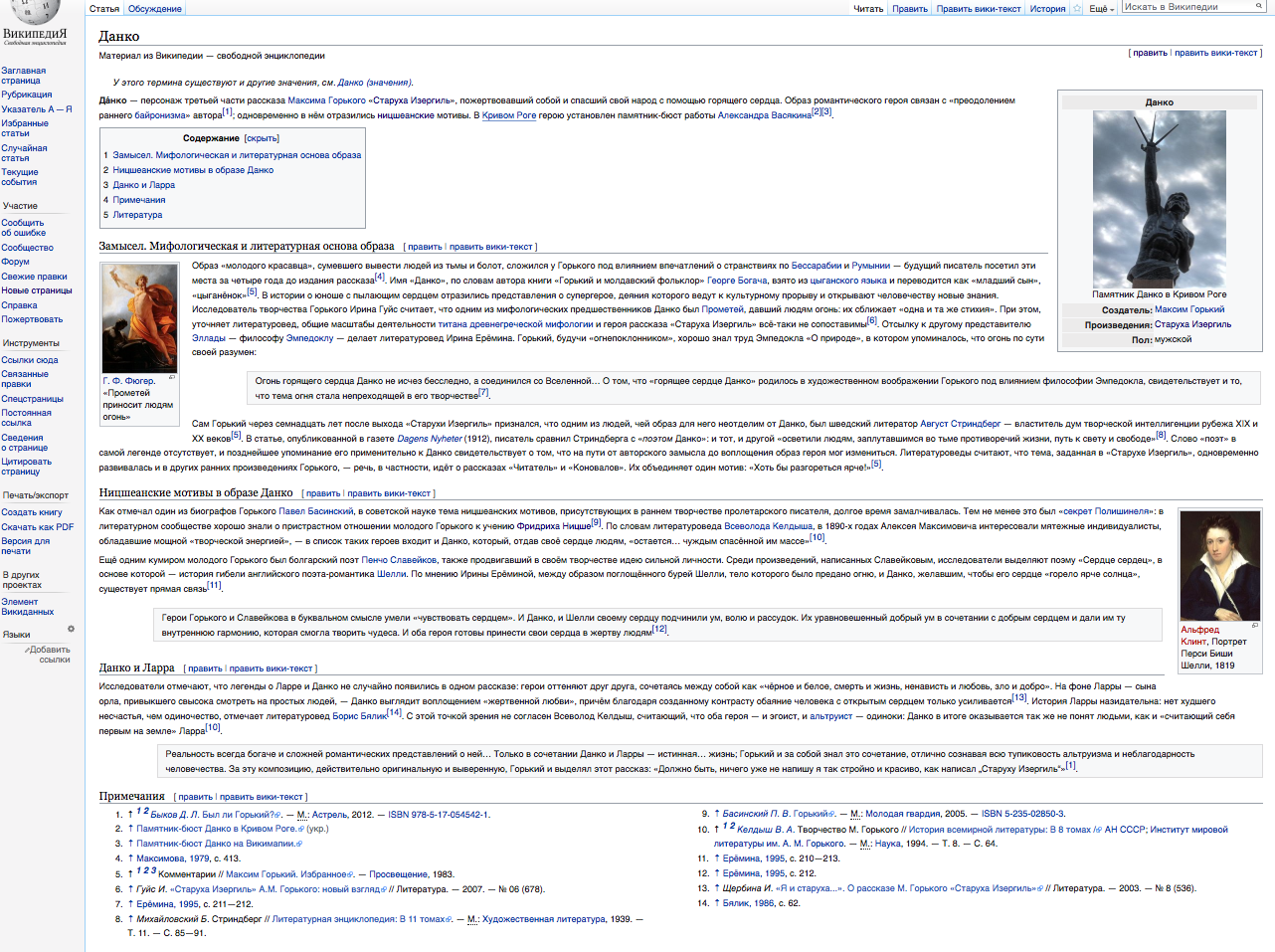
Task: Open Цитировать страницу tool link
Action: (26, 467)
